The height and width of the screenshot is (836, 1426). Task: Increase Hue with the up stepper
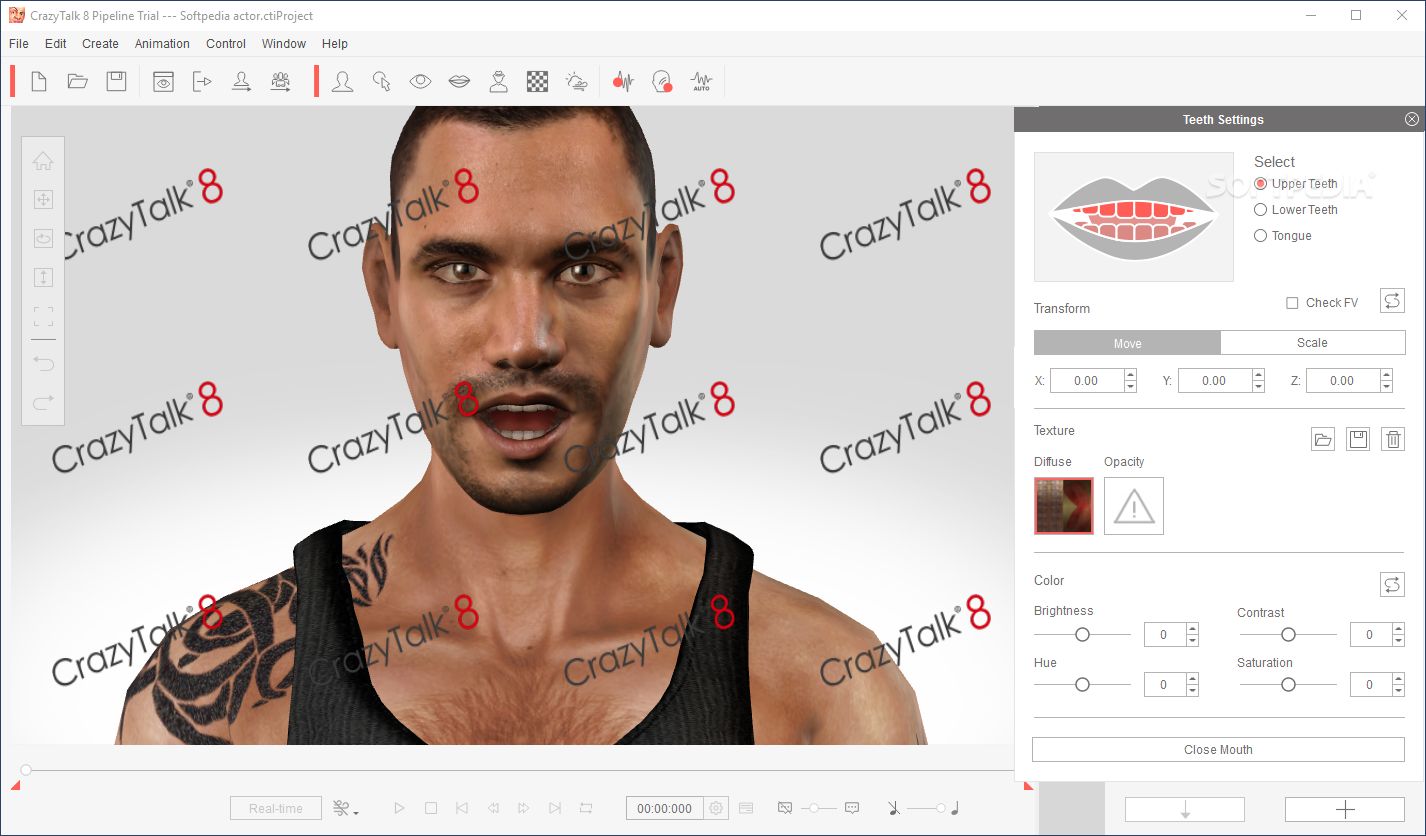[1192, 679]
